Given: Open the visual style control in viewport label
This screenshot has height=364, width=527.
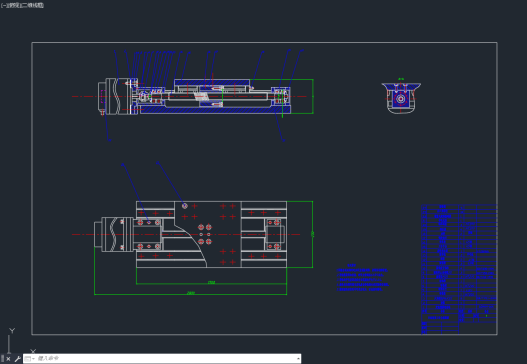Looking at the screenshot, I should pyautogui.click(x=33, y=5).
